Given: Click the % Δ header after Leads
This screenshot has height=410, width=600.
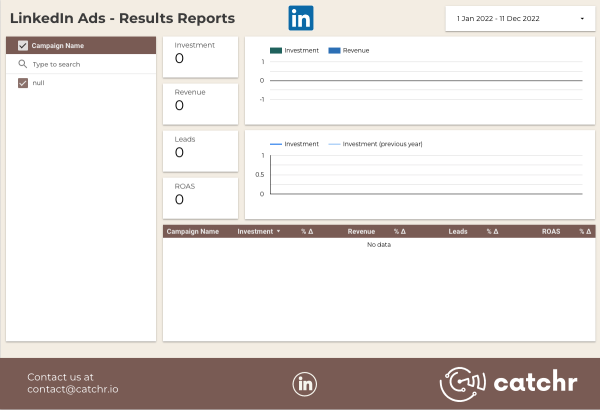Looking at the screenshot, I should [492, 231].
